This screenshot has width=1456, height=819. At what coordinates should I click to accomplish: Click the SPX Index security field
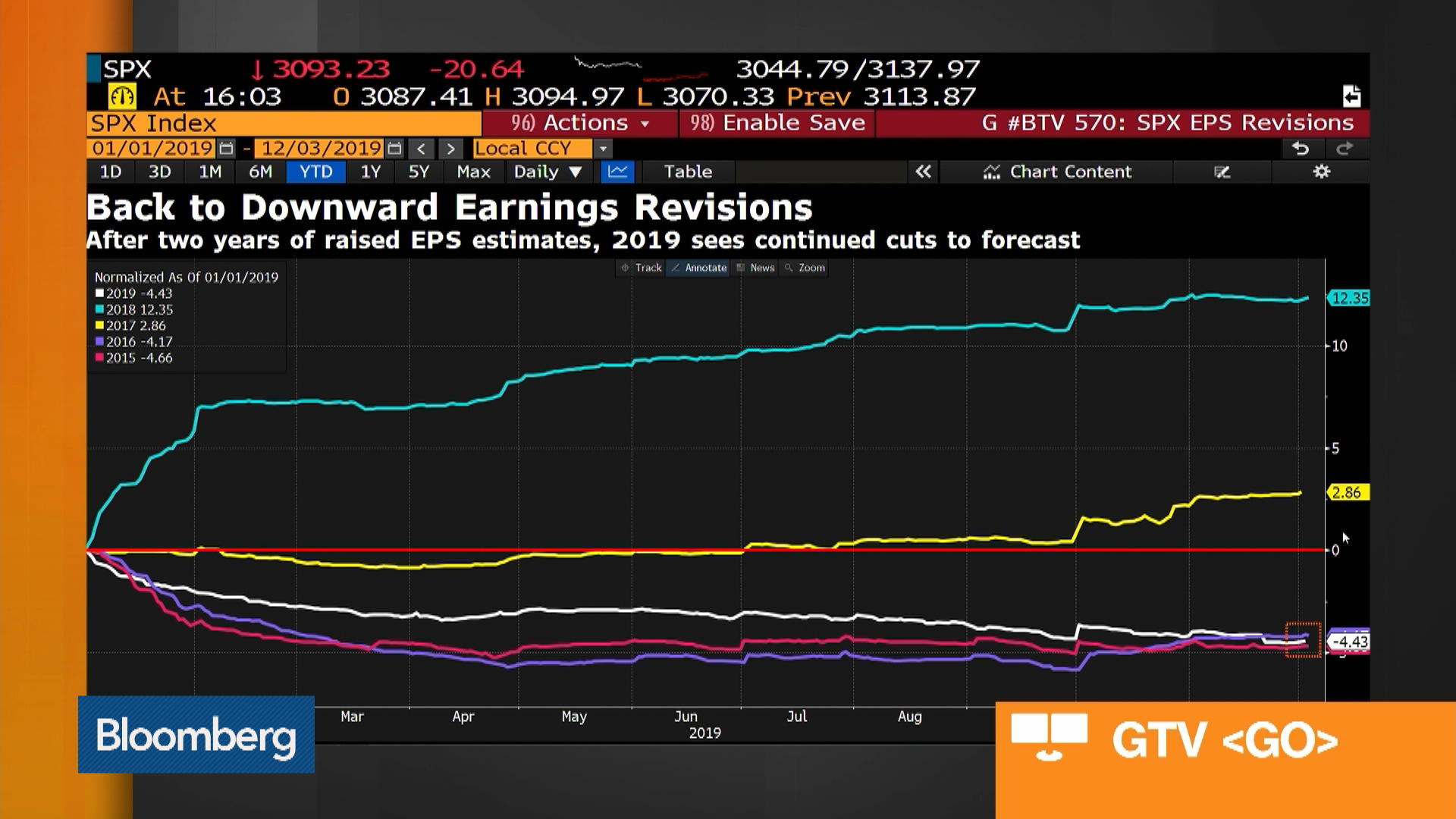tap(284, 123)
